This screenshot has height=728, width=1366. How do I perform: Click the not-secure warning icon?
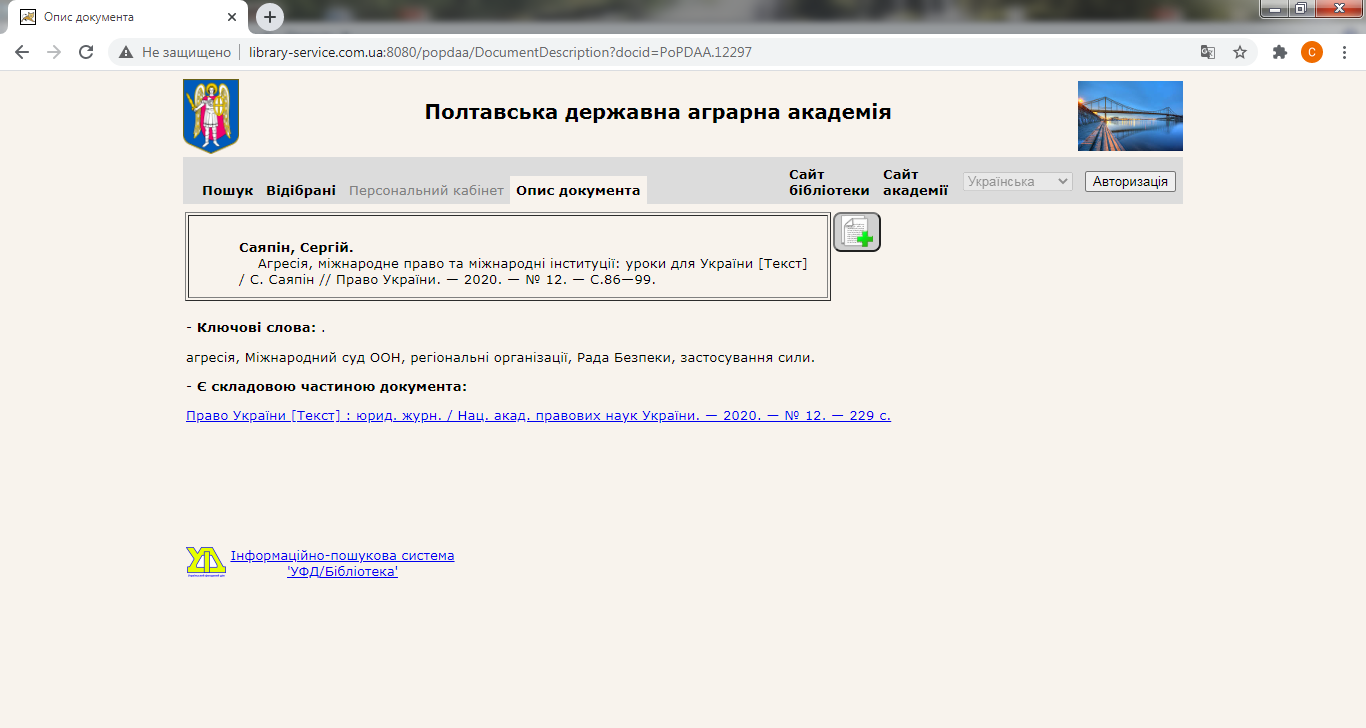point(126,52)
